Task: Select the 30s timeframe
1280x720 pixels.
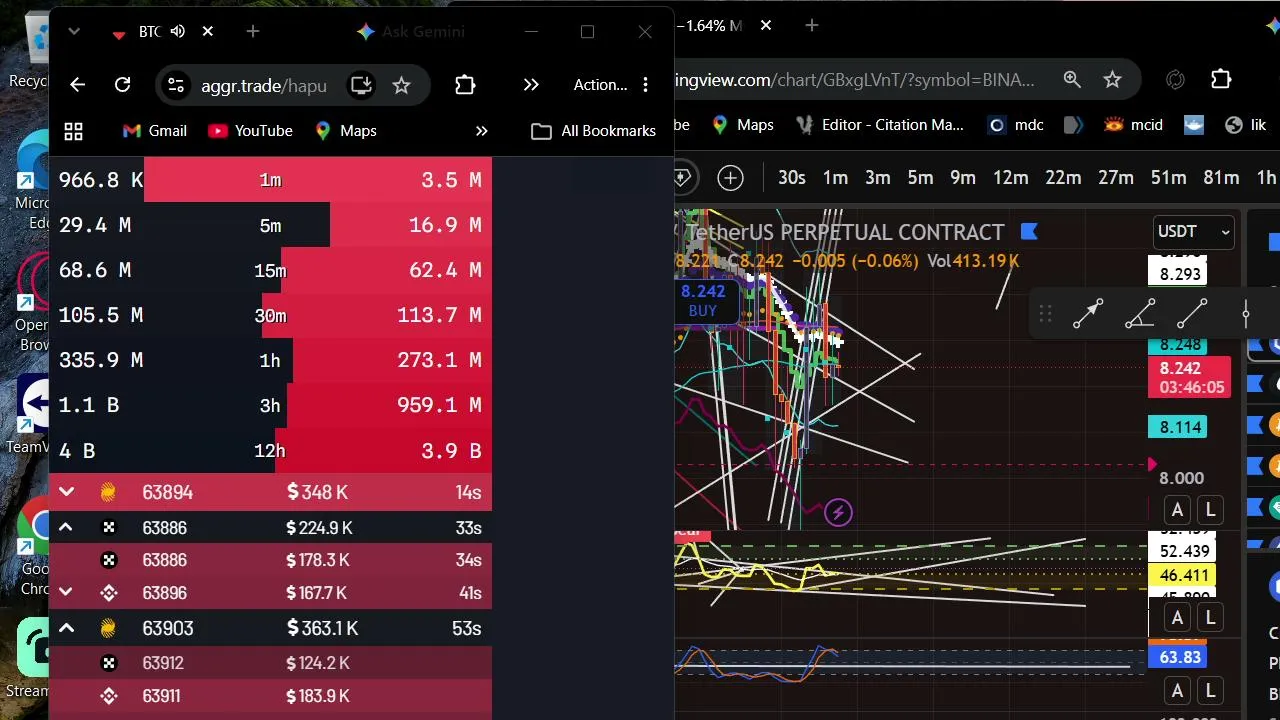Action: [791, 178]
